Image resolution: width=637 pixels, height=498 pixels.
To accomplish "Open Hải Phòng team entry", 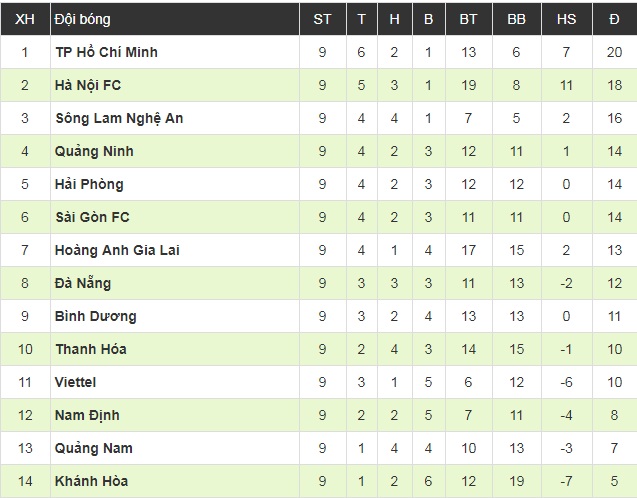I will click(89, 184).
